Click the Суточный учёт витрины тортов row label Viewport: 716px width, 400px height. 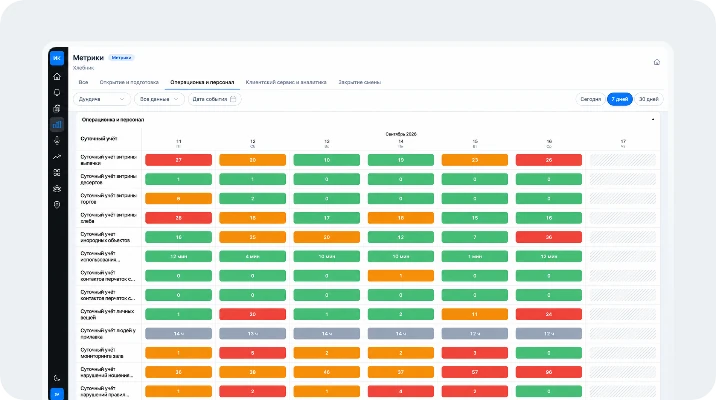pos(109,199)
